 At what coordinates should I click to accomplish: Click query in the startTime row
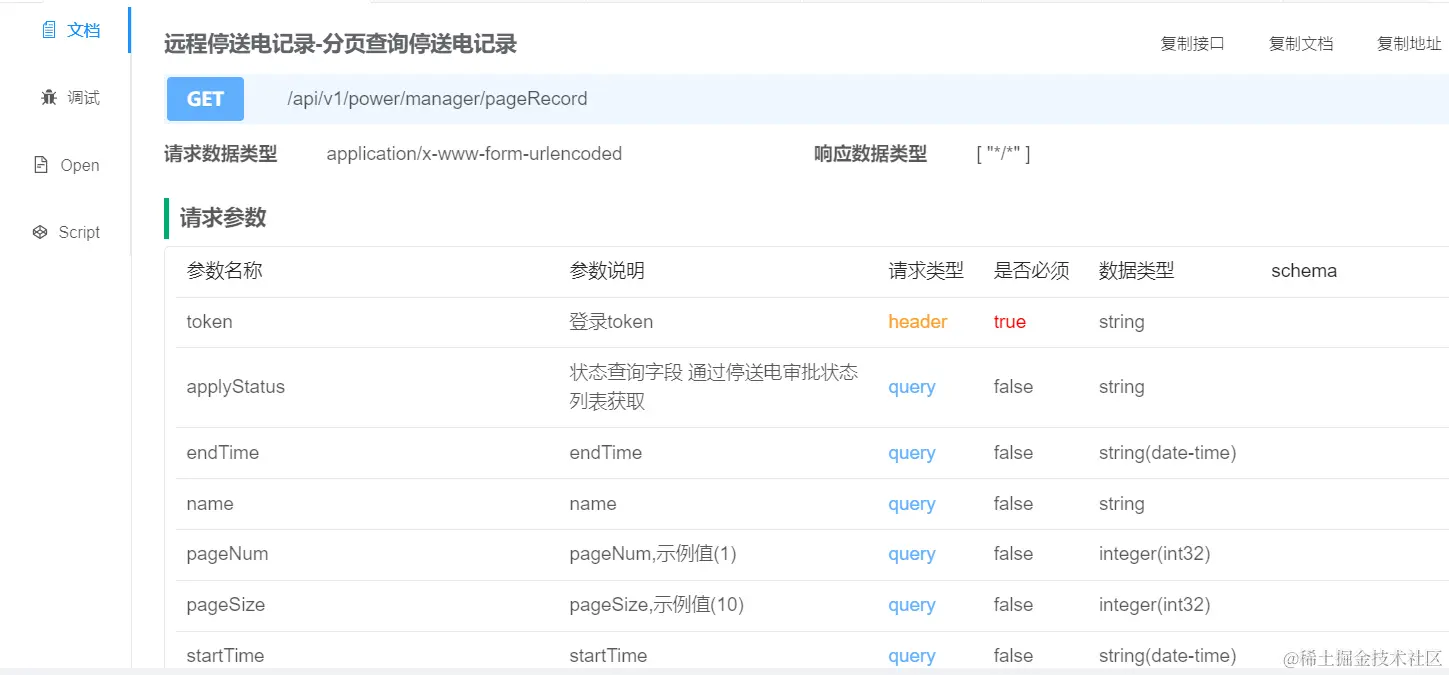pos(912,656)
